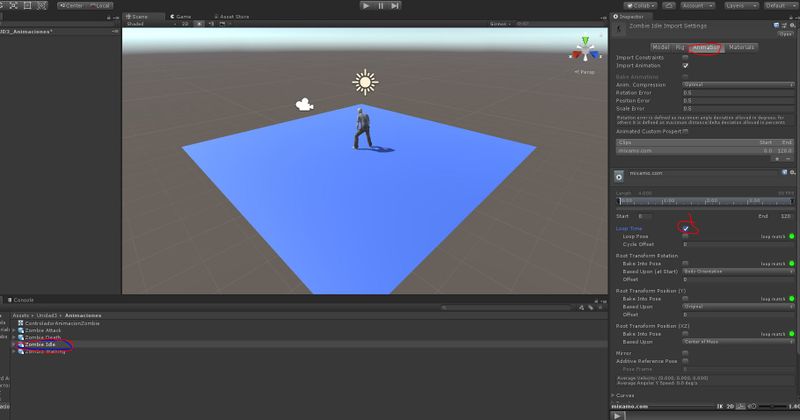Click the Play button in top toolbar
Image resolution: width=800 pixels, height=420 pixels.
(x=366, y=6)
